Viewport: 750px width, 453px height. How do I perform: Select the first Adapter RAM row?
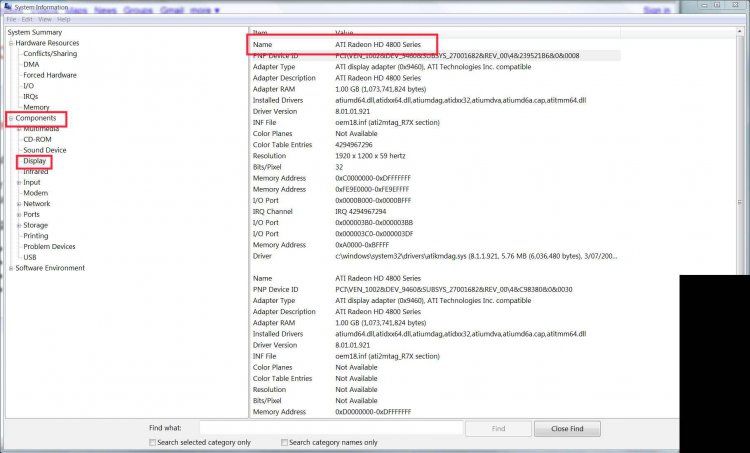point(435,89)
